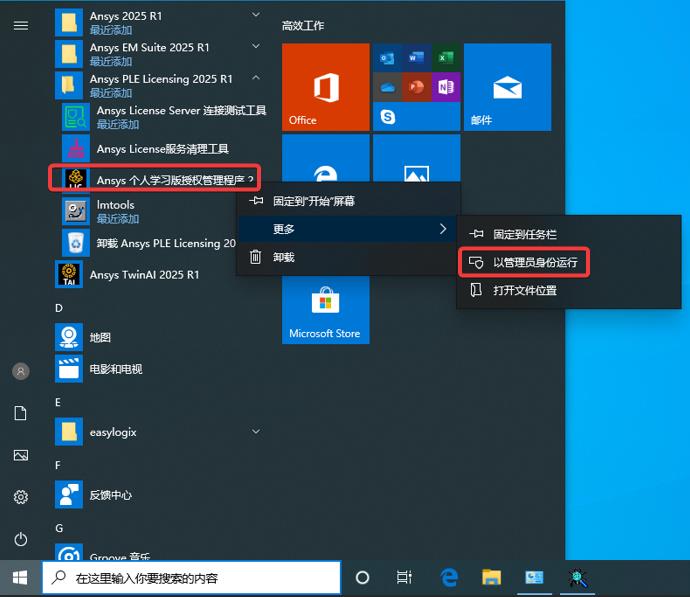Open 反馈中心 feedback hub
Image resolution: width=690 pixels, height=597 pixels.
[x=158, y=494]
